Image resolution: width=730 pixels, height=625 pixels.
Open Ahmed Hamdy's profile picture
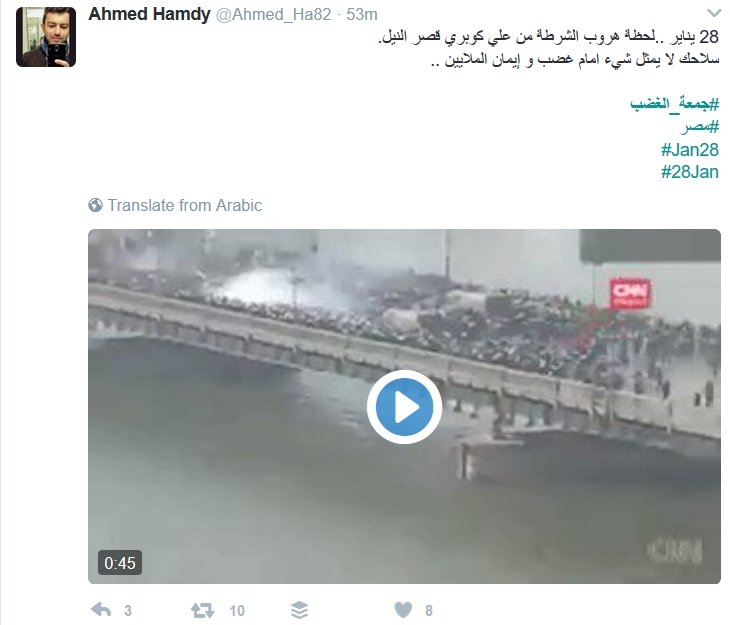[46, 37]
